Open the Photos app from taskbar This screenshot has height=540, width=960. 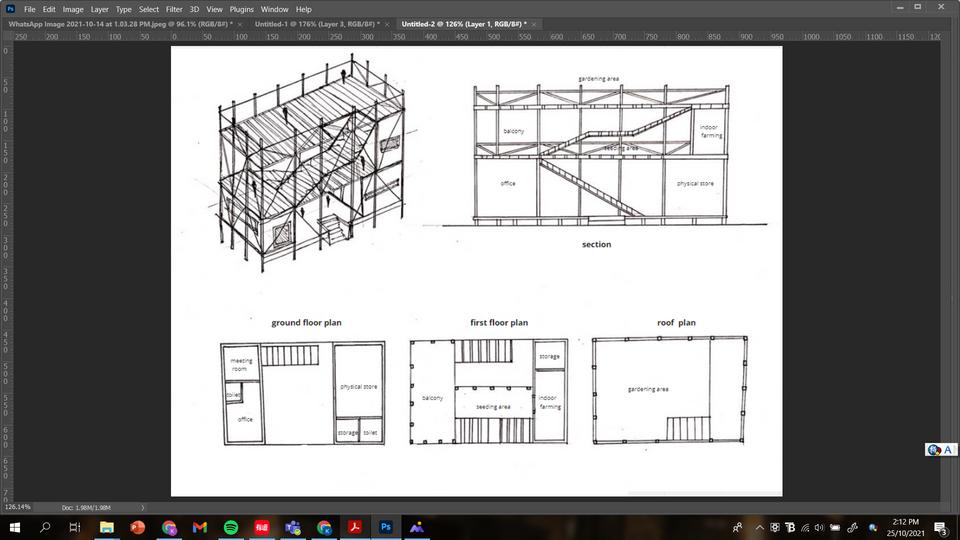(x=417, y=527)
